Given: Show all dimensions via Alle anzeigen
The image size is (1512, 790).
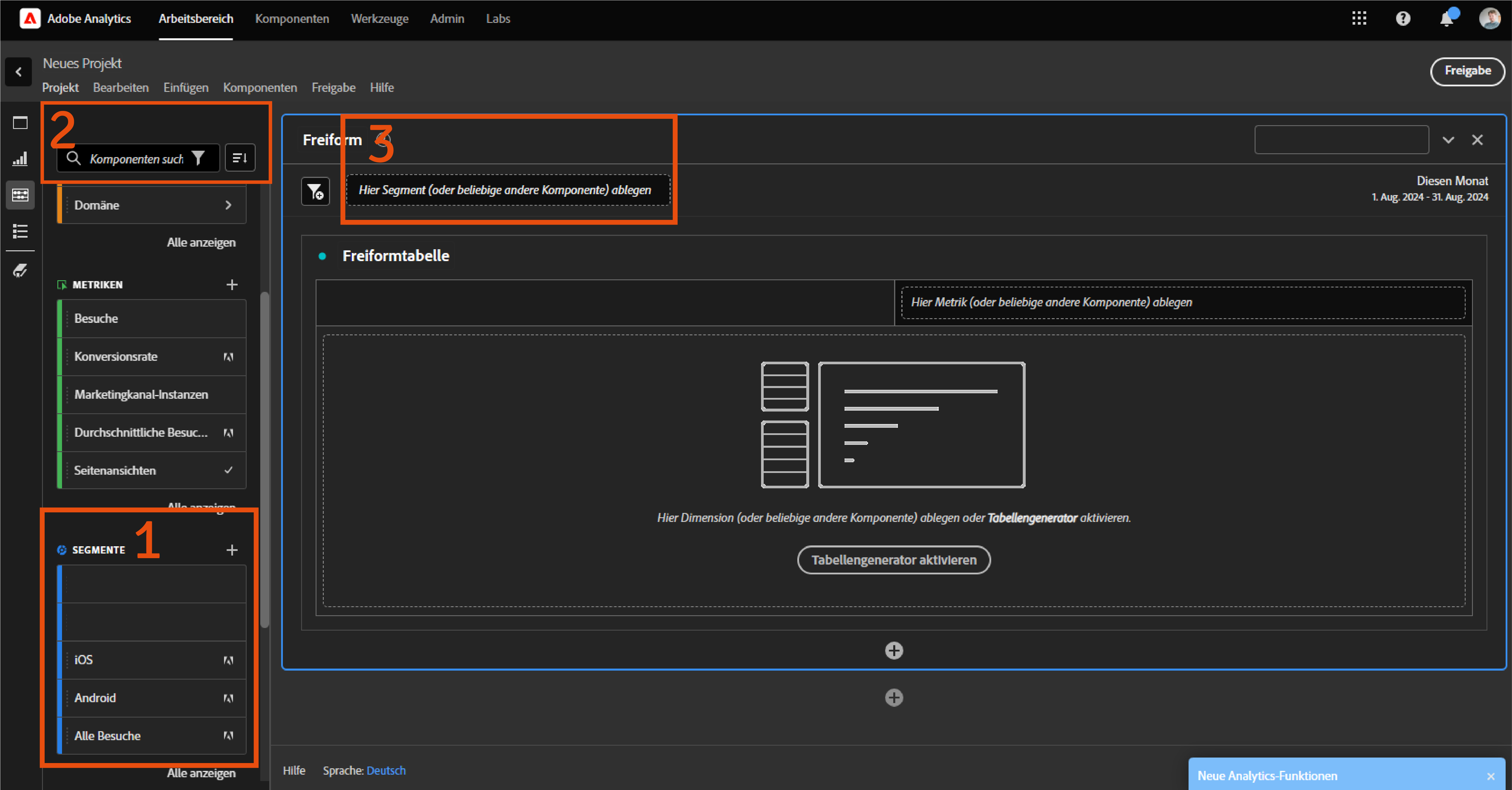Looking at the screenshot, I should [201, 242].
